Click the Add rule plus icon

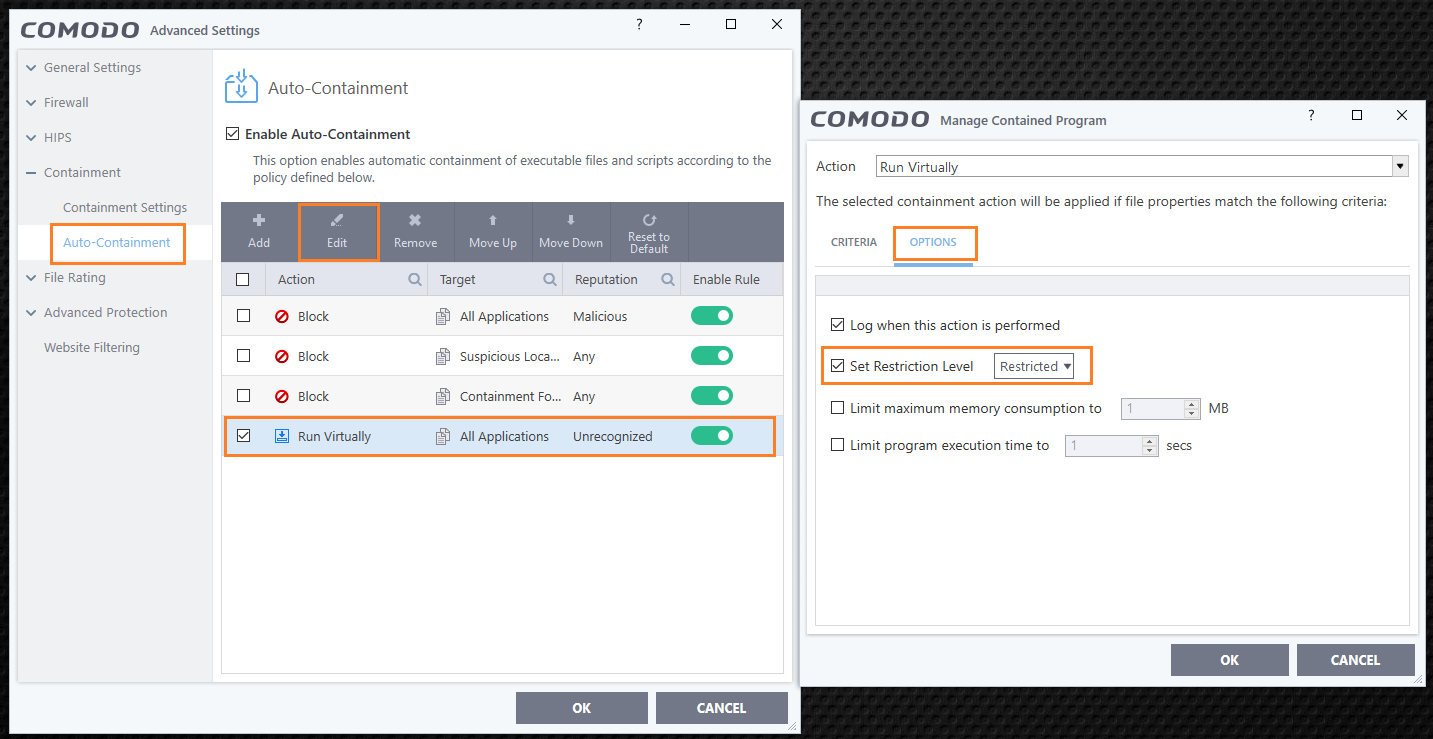point(259,220)
